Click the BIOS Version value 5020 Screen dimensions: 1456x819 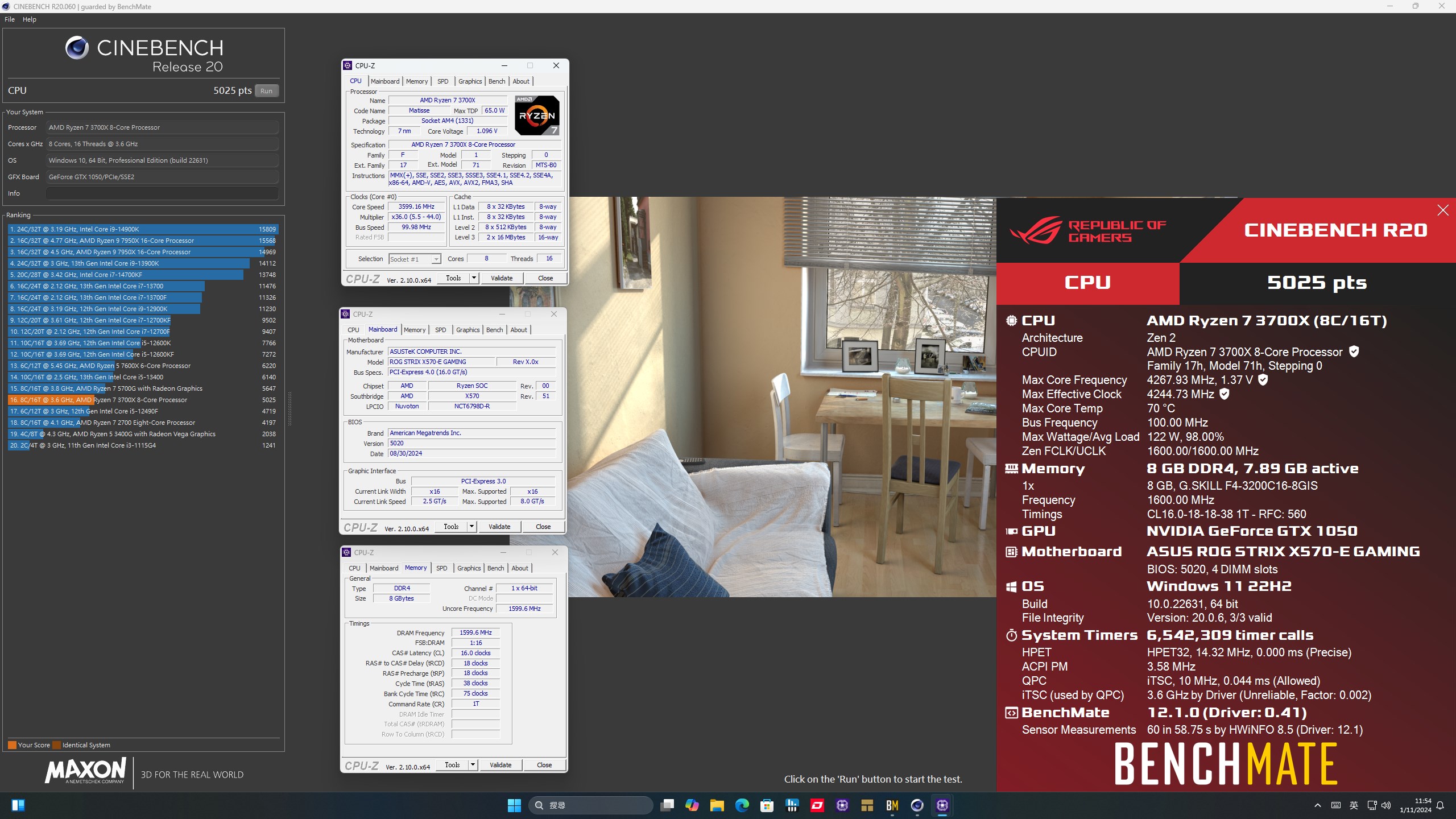click(471, 444)
